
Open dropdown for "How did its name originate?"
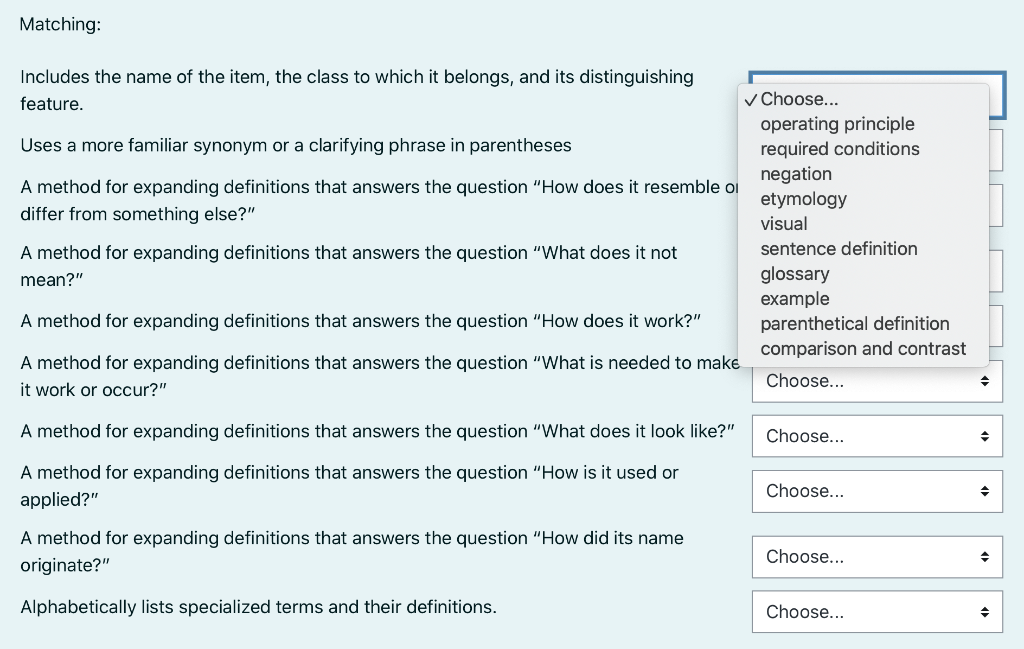(877, 557)
